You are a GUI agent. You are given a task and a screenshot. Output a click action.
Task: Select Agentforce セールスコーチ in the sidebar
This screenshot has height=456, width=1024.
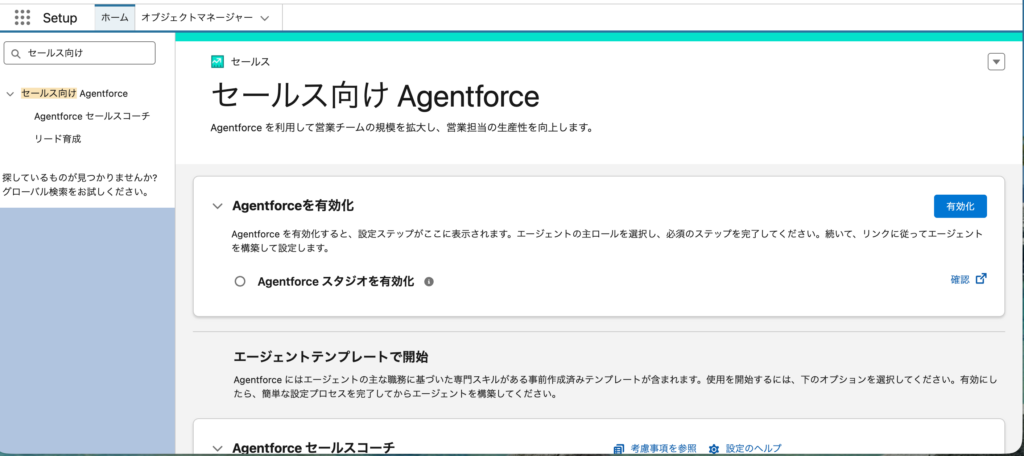91,116
